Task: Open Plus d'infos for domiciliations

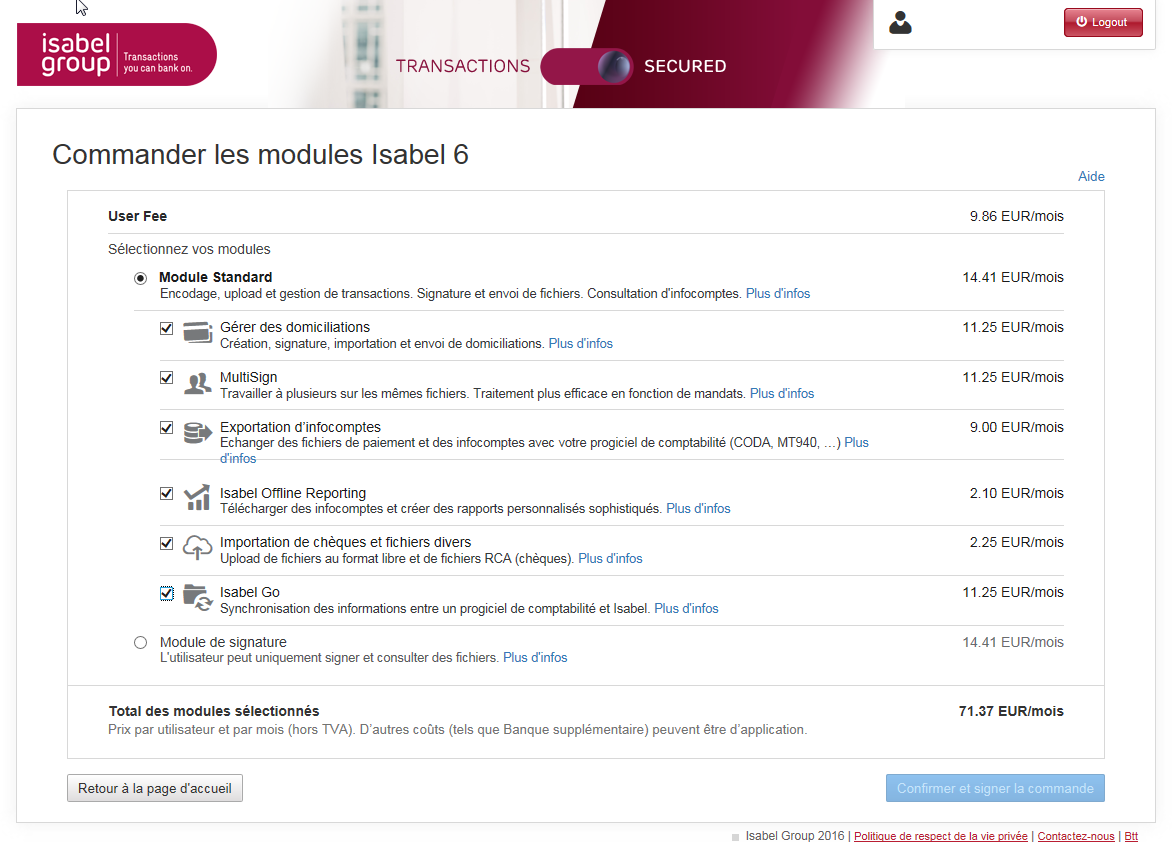Action: click(581, 344)
